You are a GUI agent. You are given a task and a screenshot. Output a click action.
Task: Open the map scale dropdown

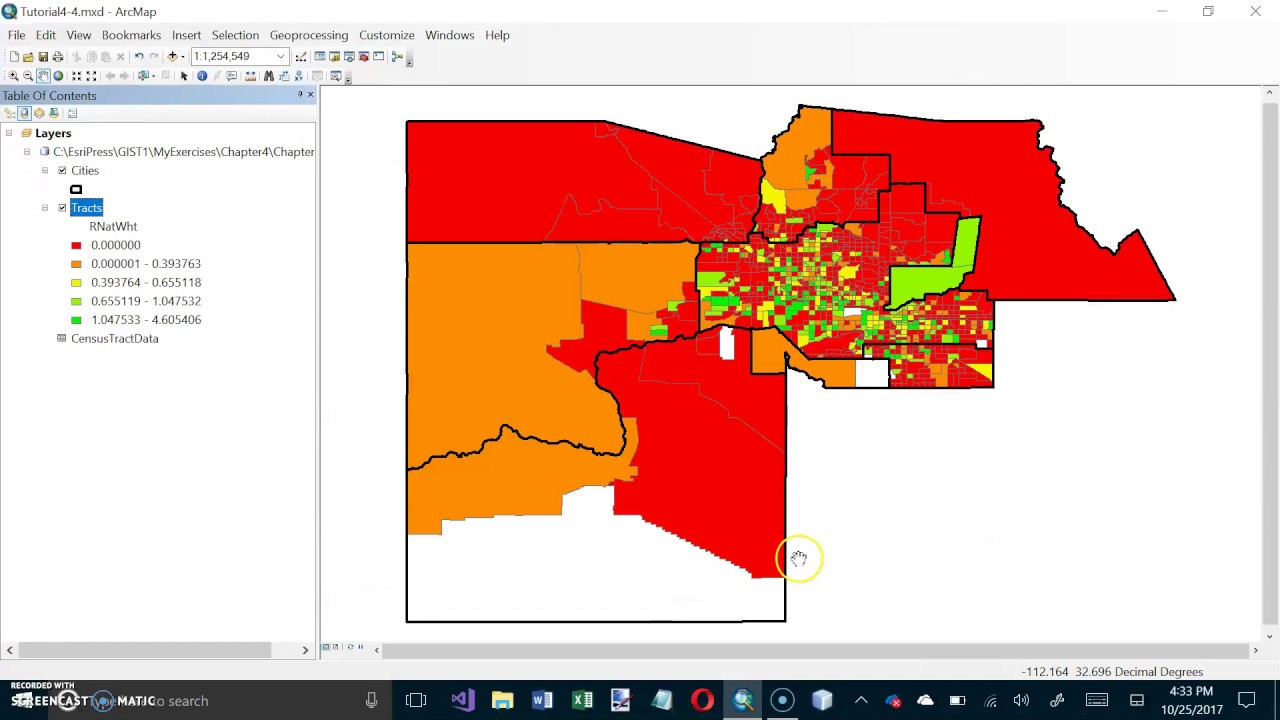280,57
